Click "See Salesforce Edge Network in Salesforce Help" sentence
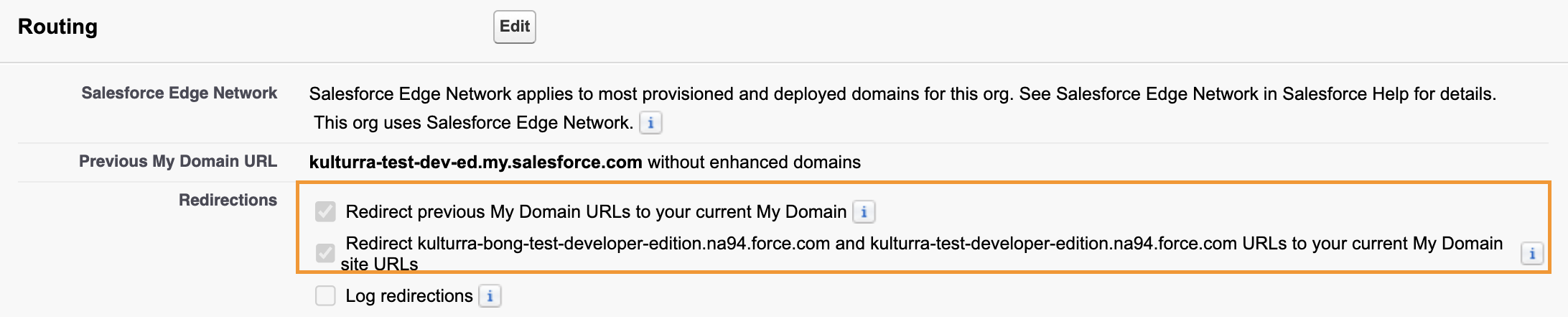 (1256, 94)
